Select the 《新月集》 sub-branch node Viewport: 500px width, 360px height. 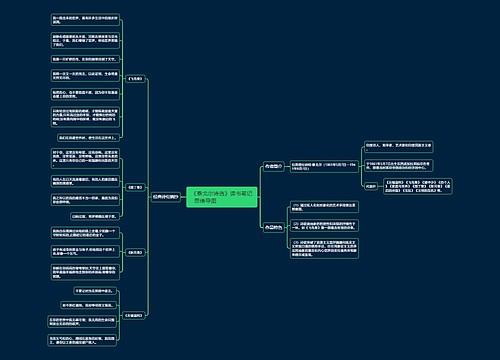point(135,253)
